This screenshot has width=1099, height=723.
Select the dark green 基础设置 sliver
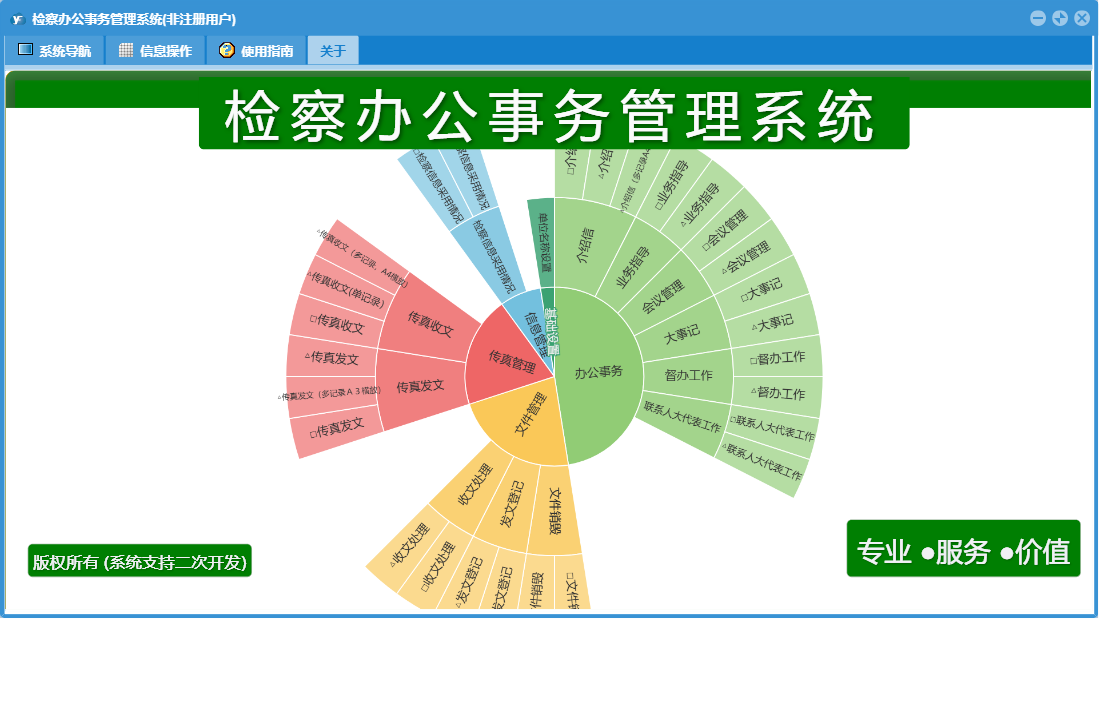point(550,329)
